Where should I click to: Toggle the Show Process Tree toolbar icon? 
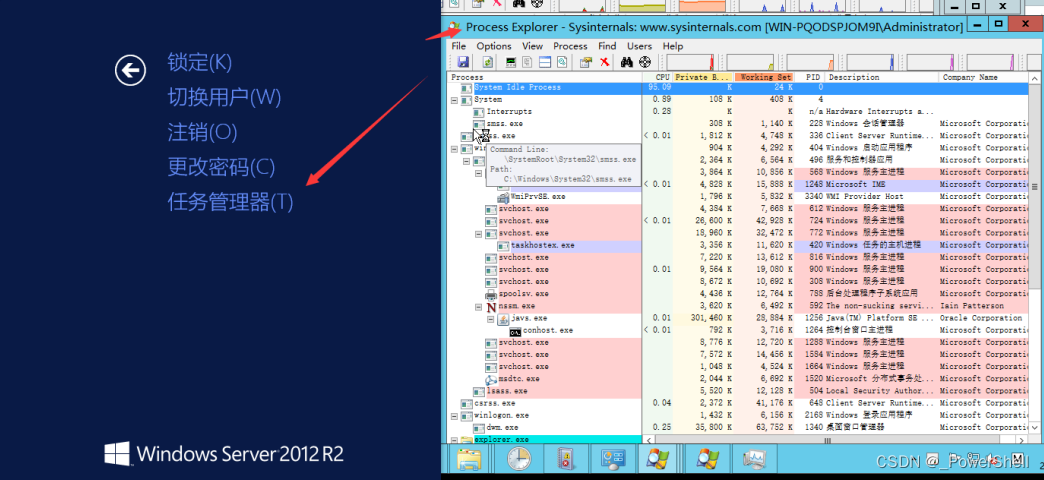point(528,62)
